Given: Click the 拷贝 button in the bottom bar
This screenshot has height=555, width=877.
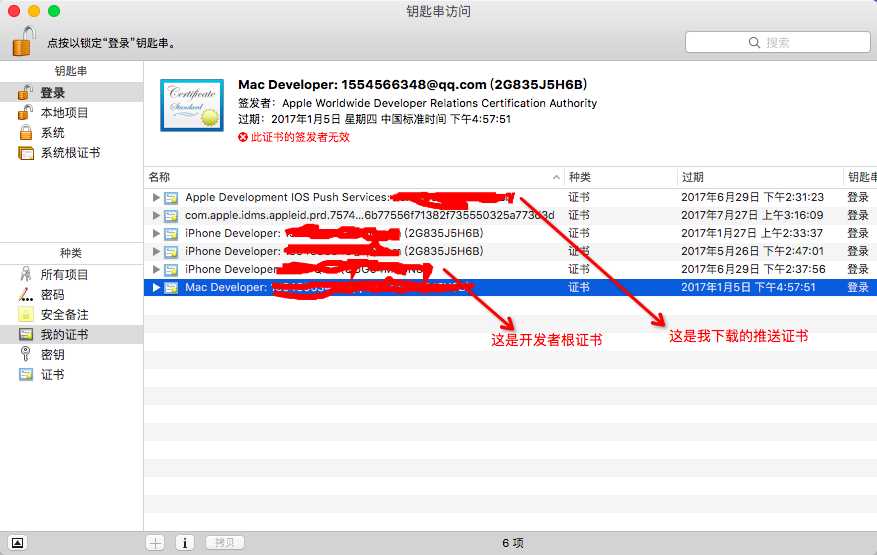Looking at the screenshot, I should point(225,543).
